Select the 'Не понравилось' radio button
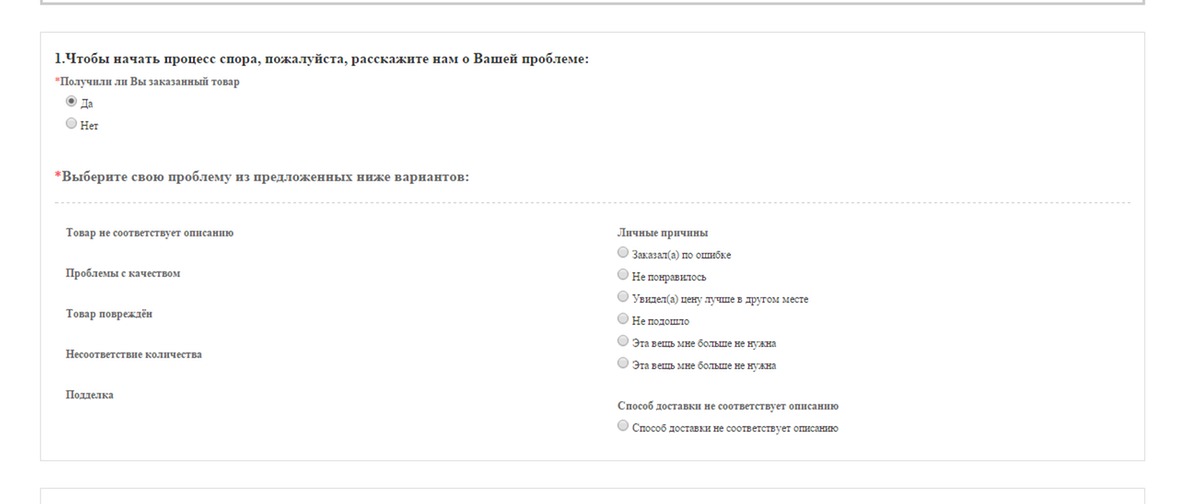 point(624,275)
